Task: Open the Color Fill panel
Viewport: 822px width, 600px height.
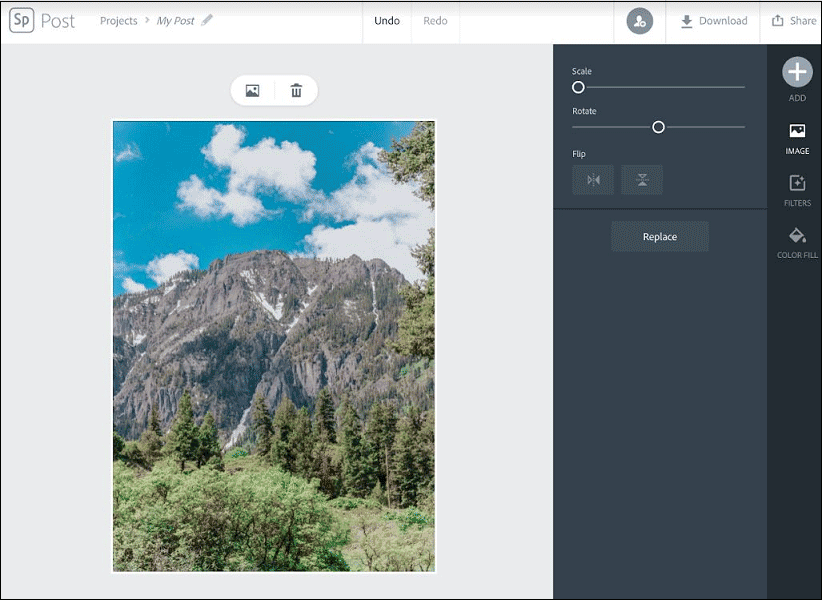Action: (x=797, y=240)
